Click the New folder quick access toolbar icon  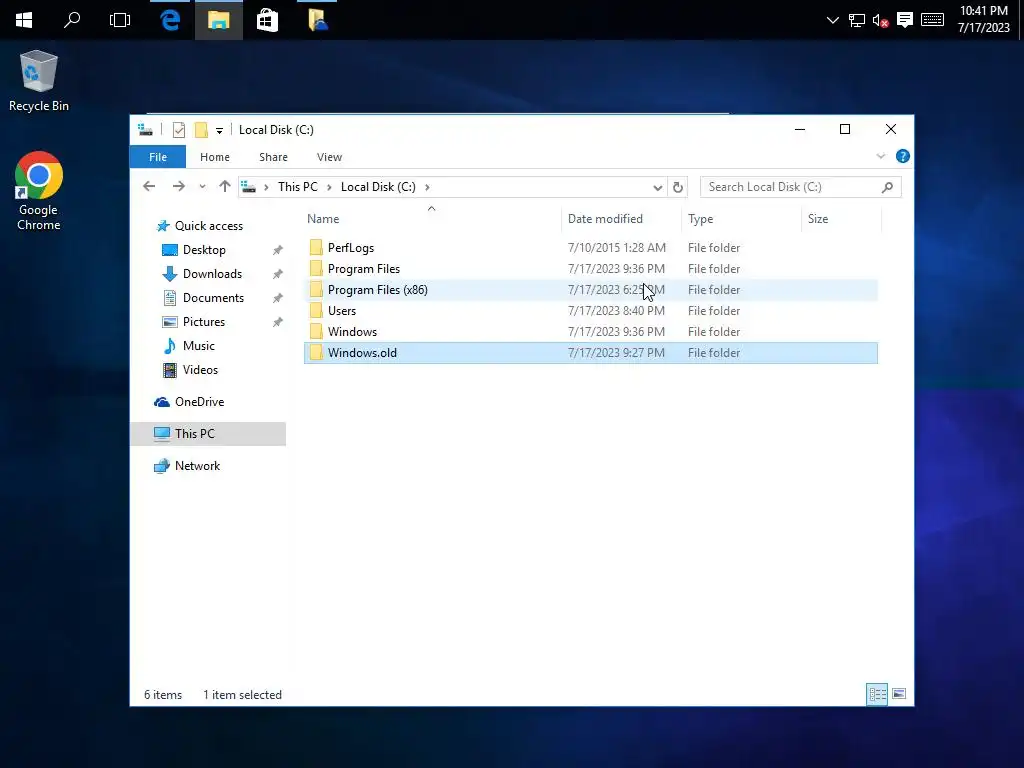coord(201,130)
